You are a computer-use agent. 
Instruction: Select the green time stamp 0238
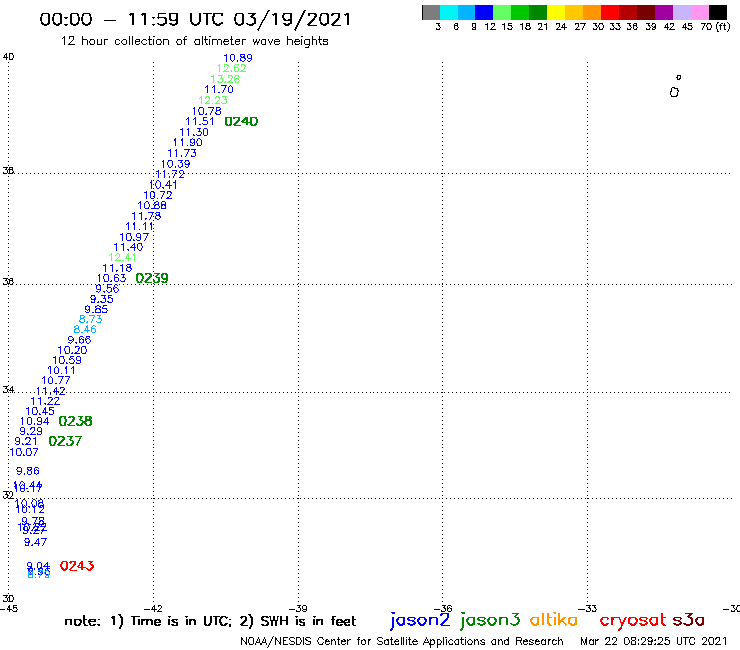click(x=76, y=421)
